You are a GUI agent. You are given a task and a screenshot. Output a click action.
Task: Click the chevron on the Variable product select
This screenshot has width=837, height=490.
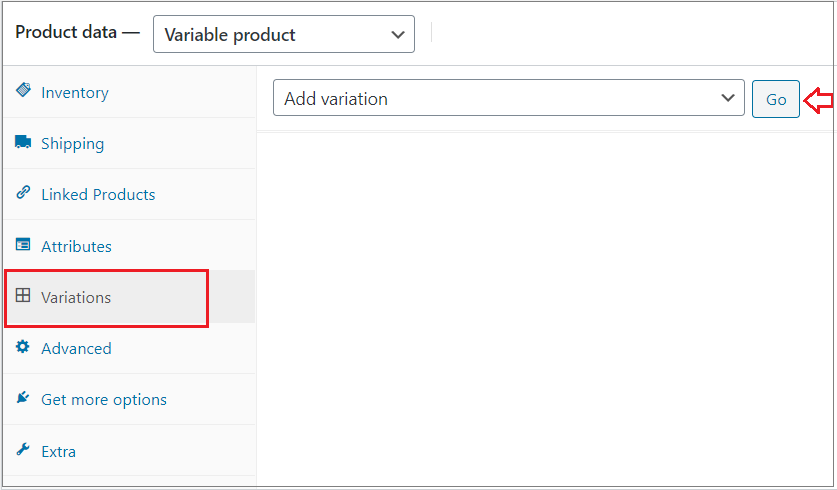point(397,34)
